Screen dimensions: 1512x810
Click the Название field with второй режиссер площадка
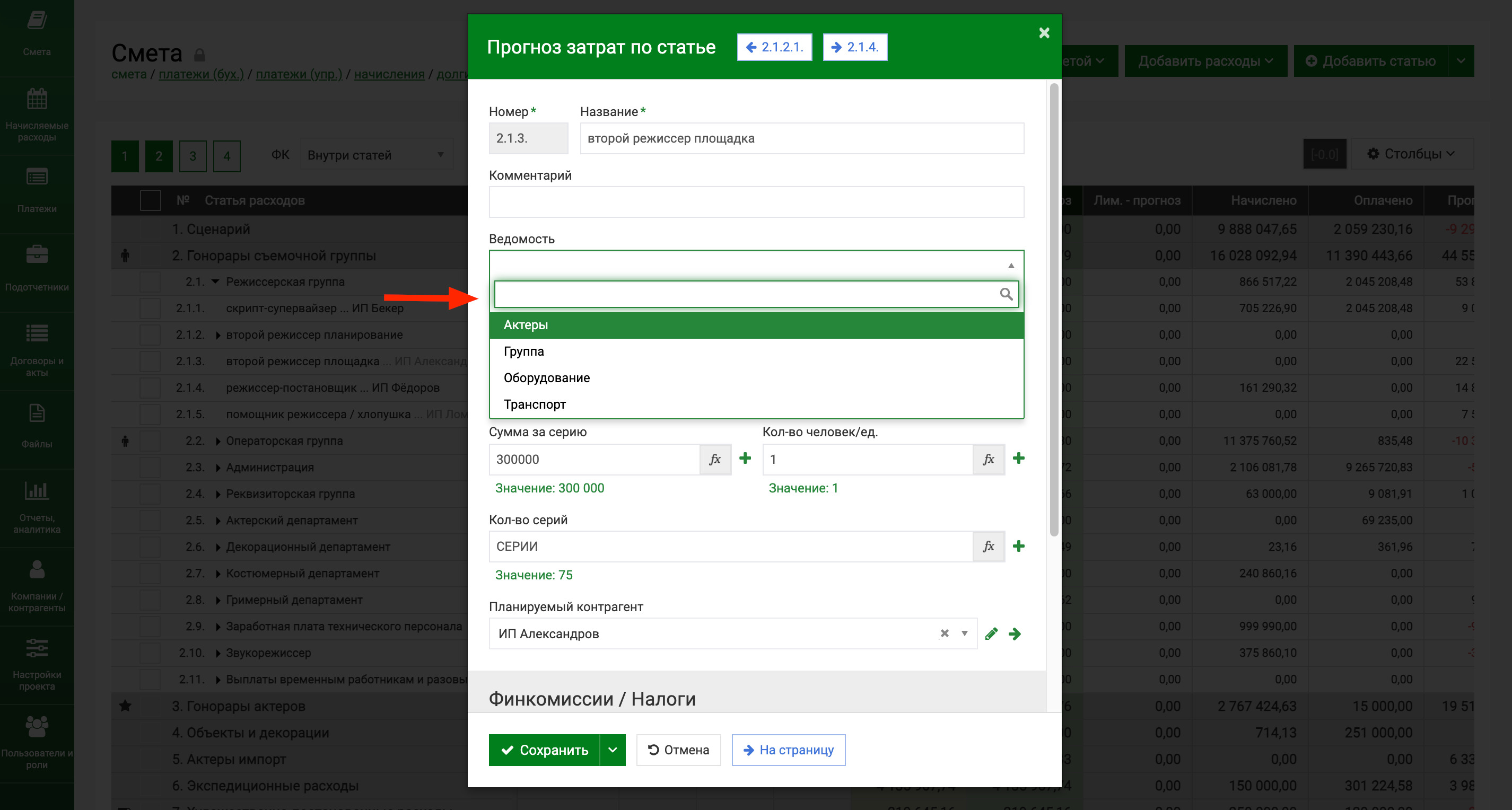(x=802, y=138)
